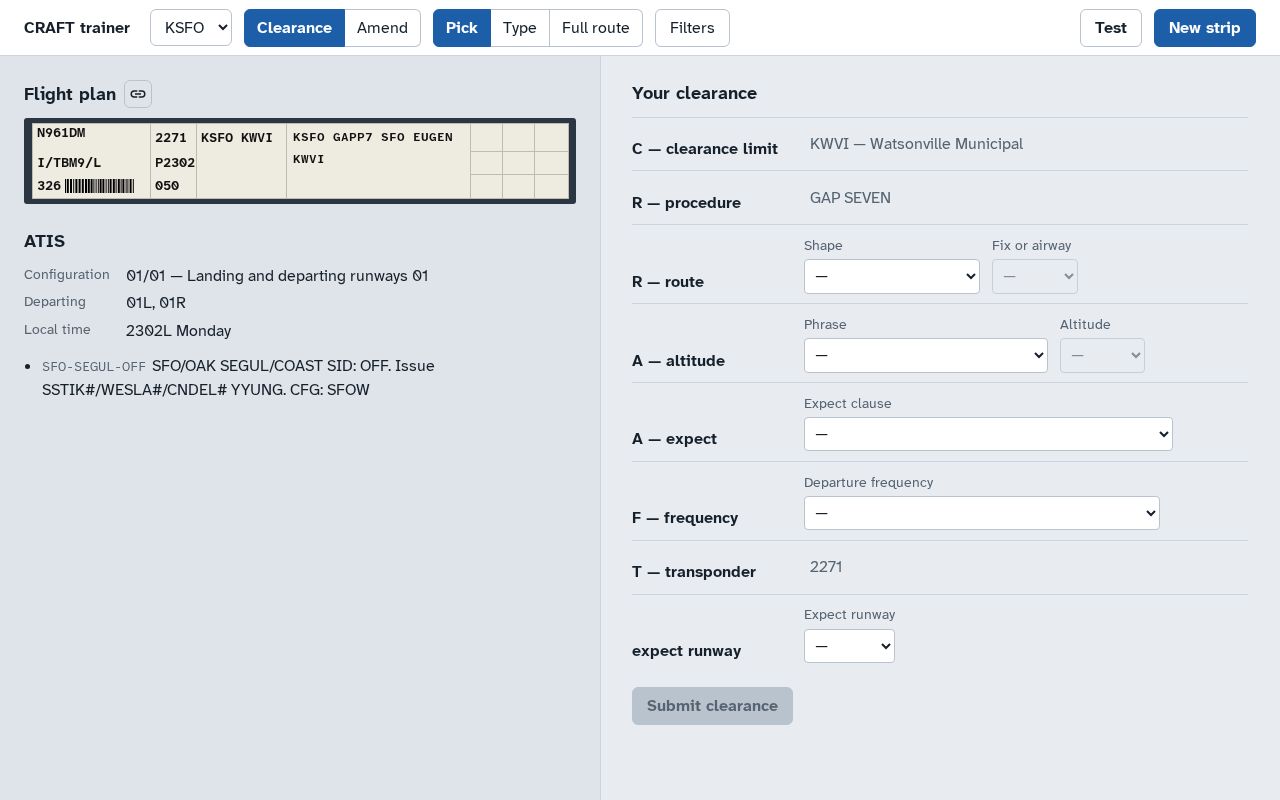Select Pick input mode
1280x800 pixels.
pyautogui.click(x=461, y=28)
